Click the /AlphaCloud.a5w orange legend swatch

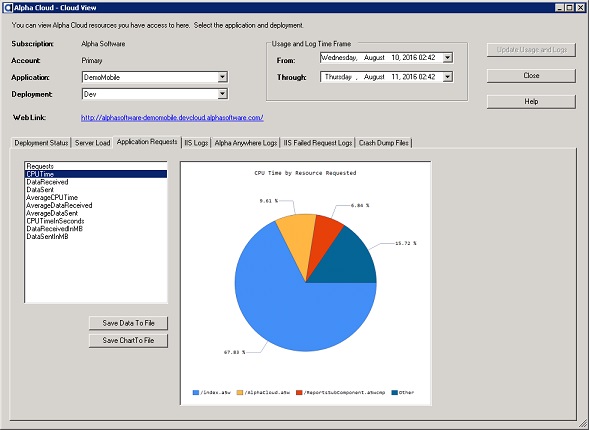pyautogui.click(x=240, y=392)
